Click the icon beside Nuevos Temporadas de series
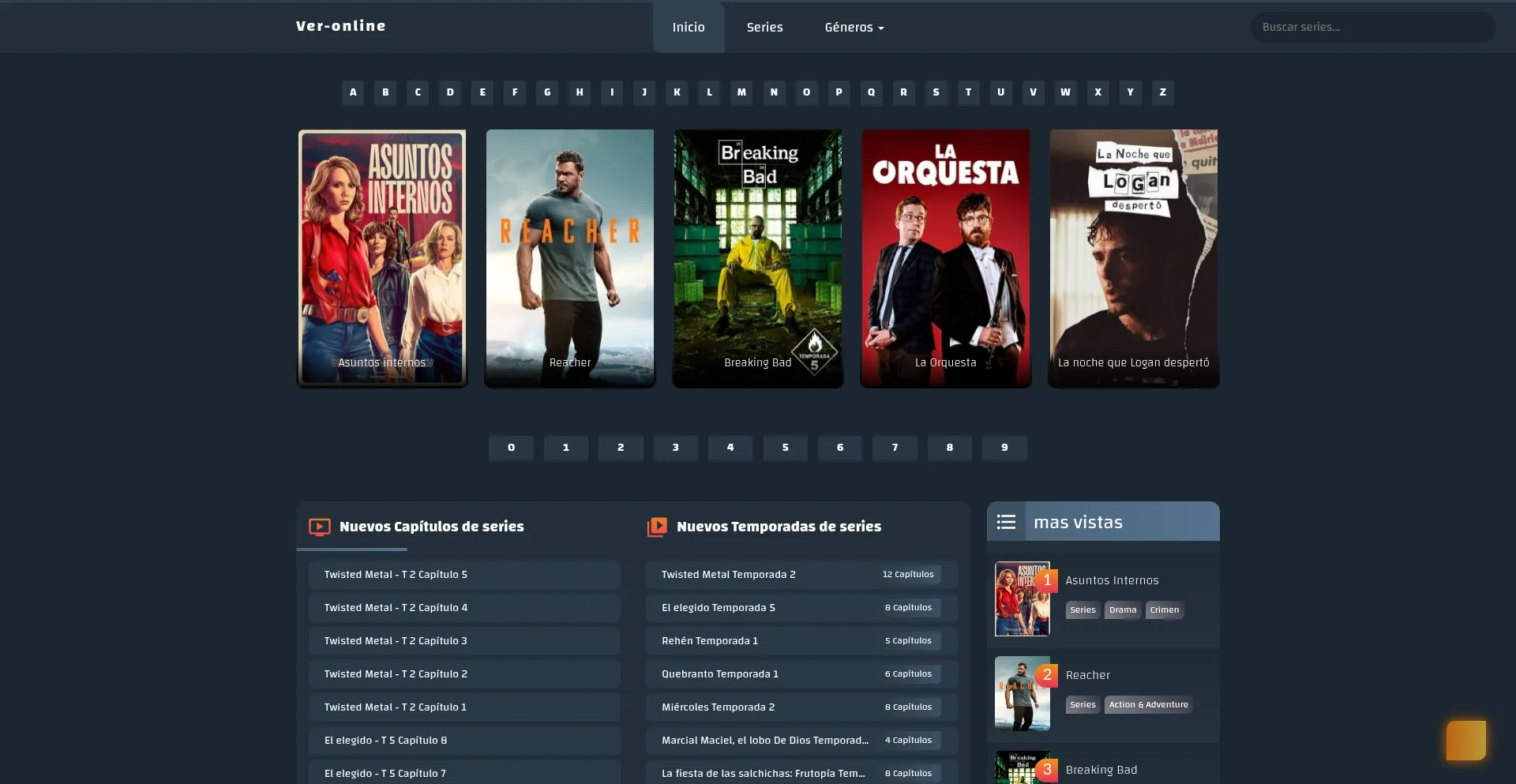1516x784 pixels. coord(657,527)
